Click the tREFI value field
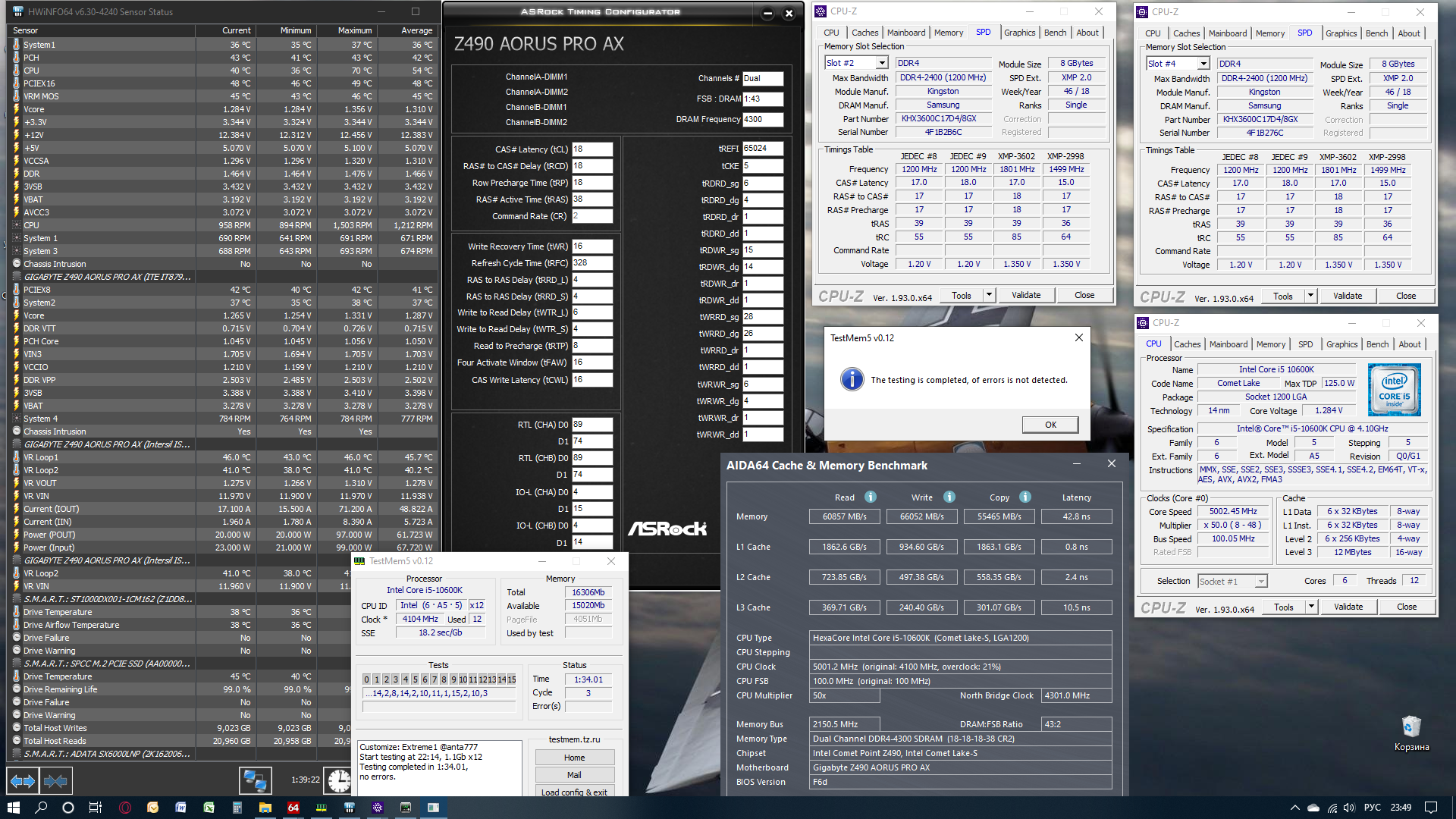Screen dimensions: 1456x819 click(762, 149)
